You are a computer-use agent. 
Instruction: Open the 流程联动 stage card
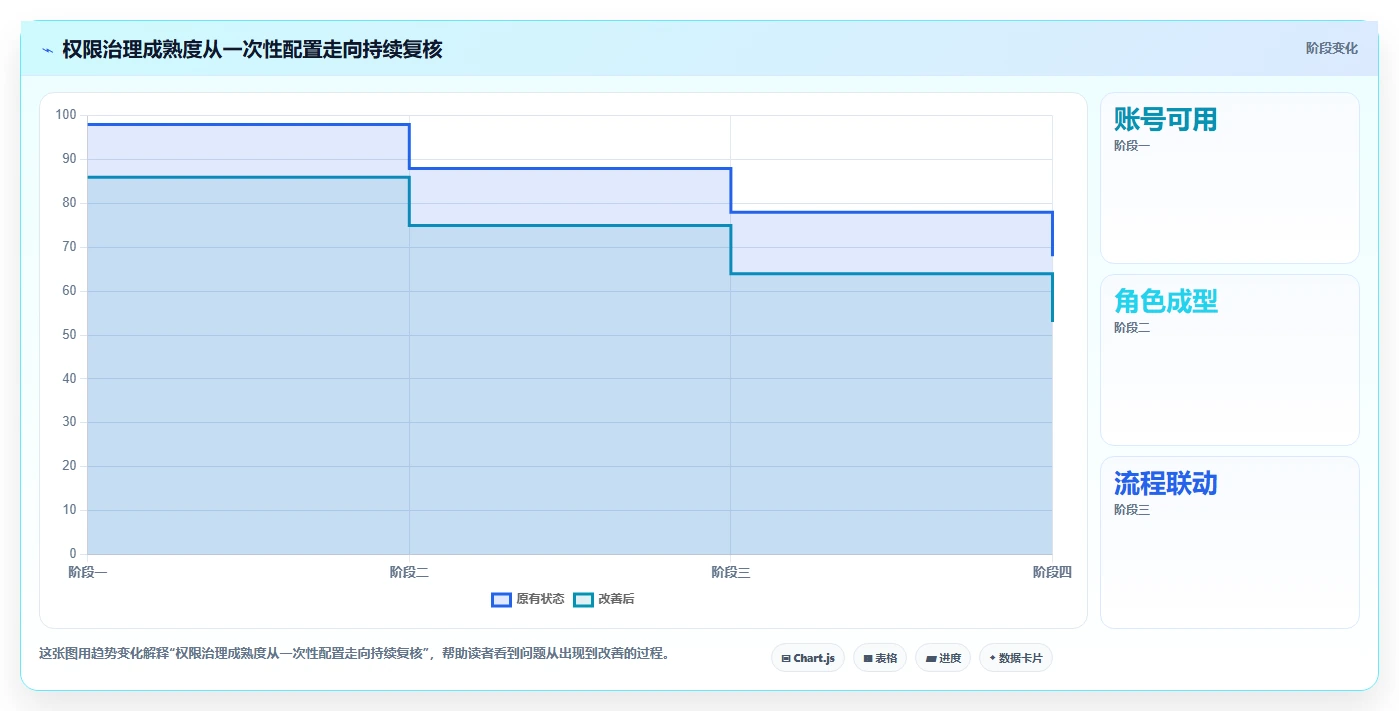[1230, 543]
